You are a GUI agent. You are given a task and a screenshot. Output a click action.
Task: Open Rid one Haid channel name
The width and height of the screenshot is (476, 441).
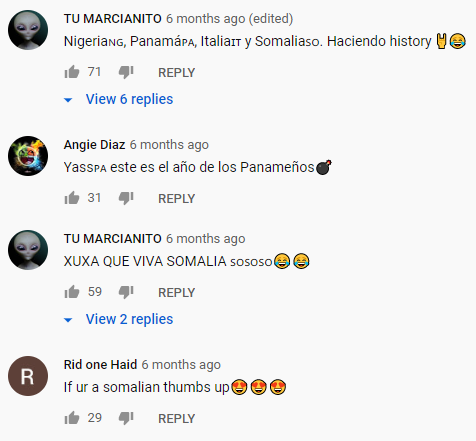click(x=100, y=364)
